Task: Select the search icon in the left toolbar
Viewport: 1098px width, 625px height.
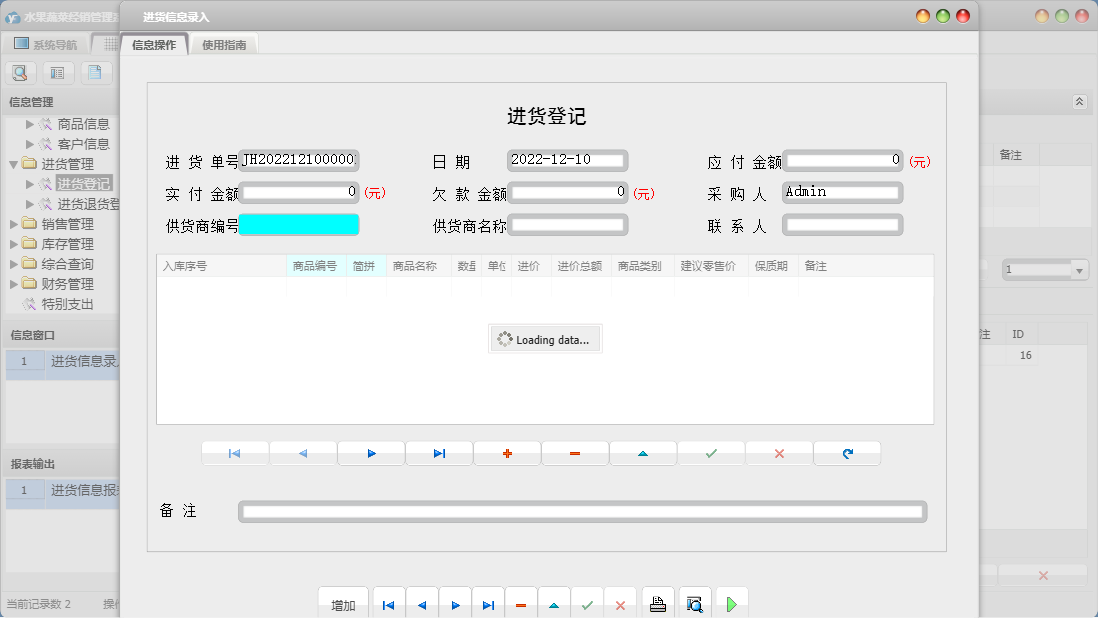Action: [x=20, y=72]
